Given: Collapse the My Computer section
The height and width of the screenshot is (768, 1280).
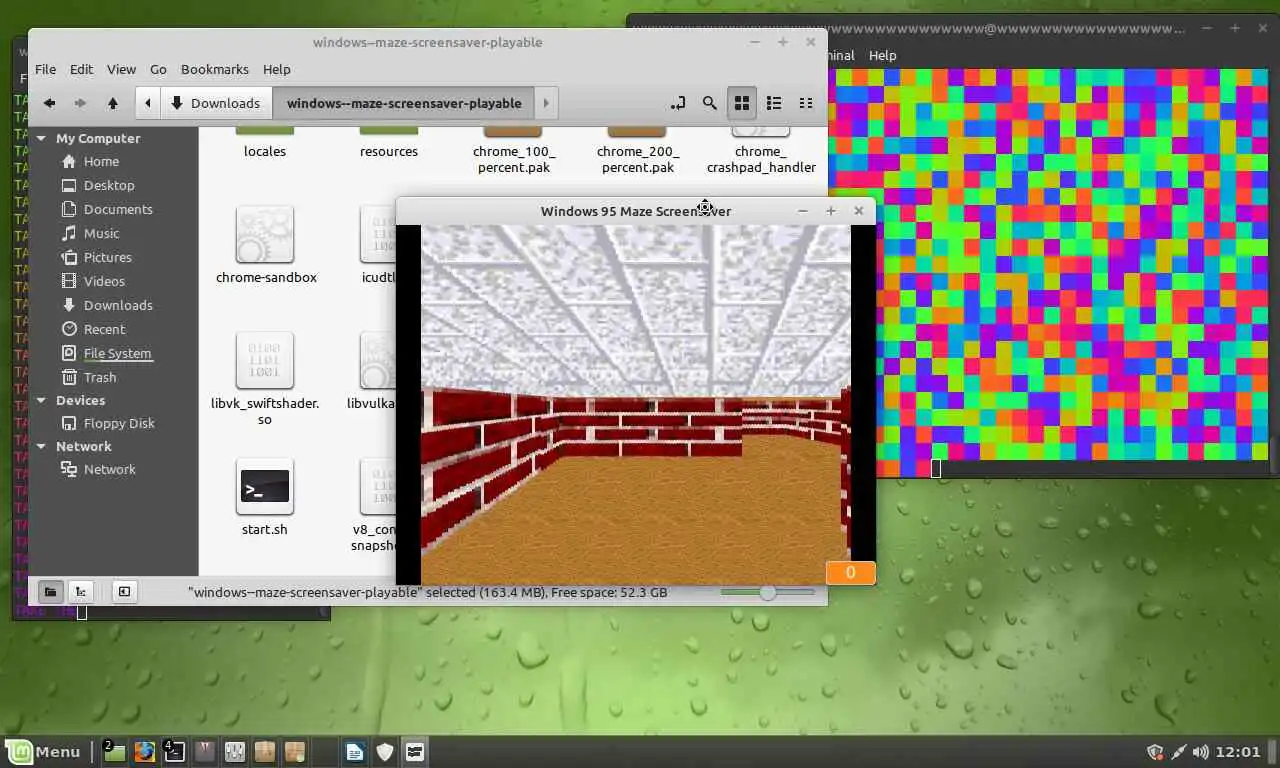Looking at the screenshot, I should click(x=41, y=139).
